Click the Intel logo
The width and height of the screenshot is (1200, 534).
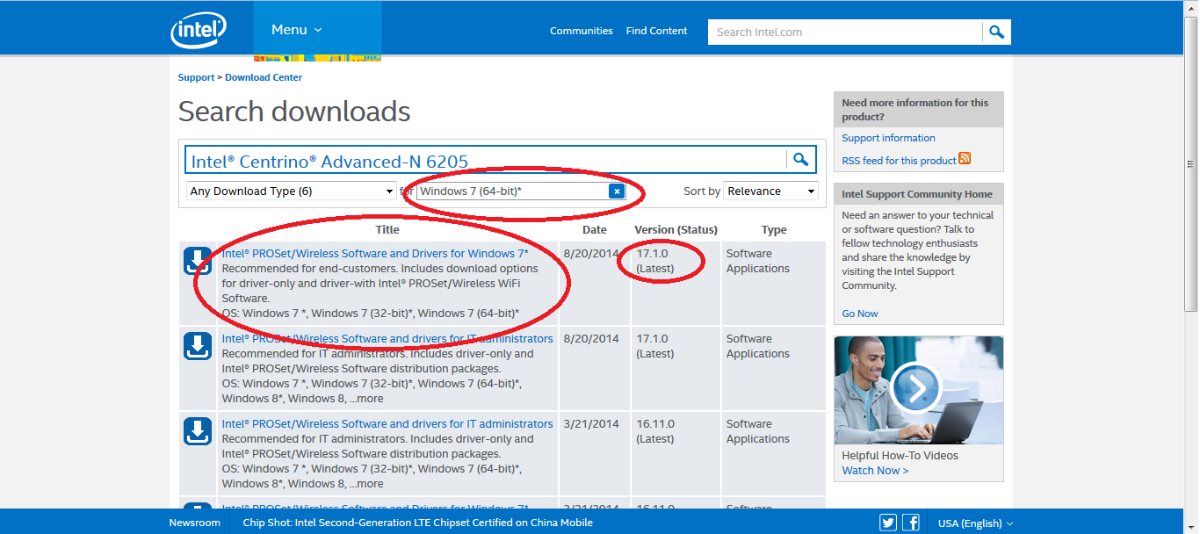click(x=198, y=31)
